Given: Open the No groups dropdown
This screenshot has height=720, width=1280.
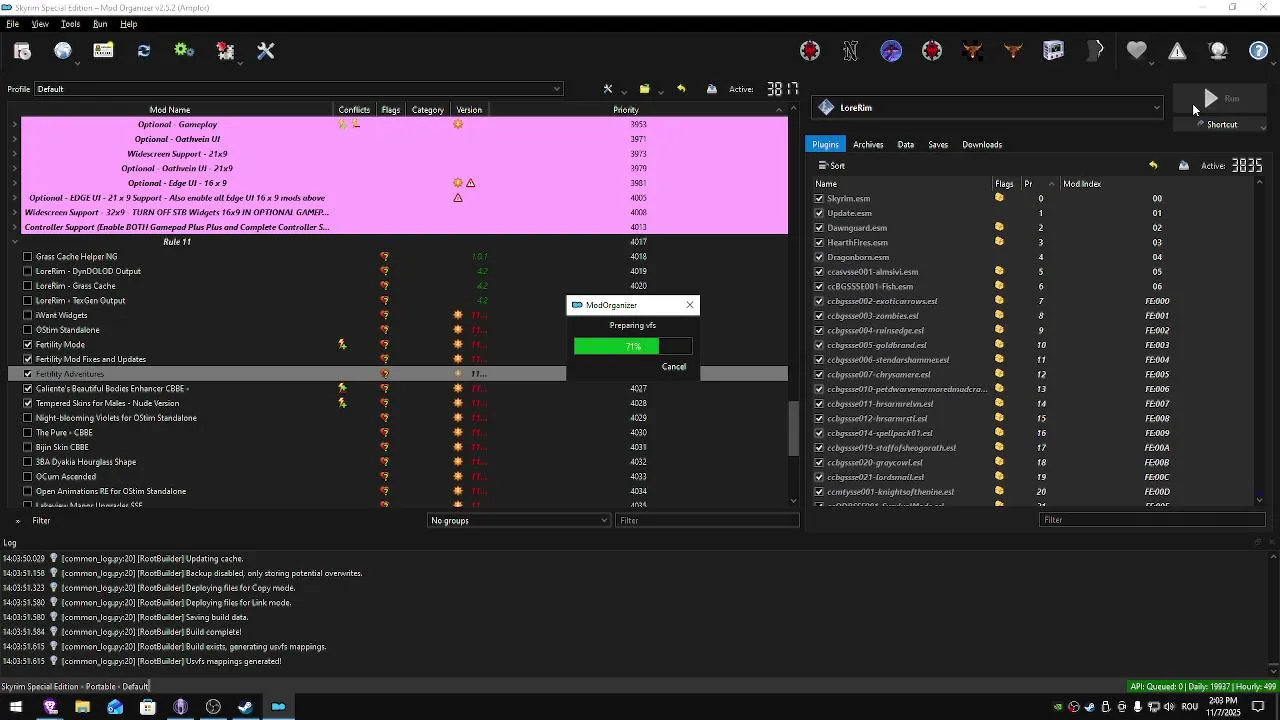Looking at the screenshot, I should pyautogui.click(x=519, y=521).
